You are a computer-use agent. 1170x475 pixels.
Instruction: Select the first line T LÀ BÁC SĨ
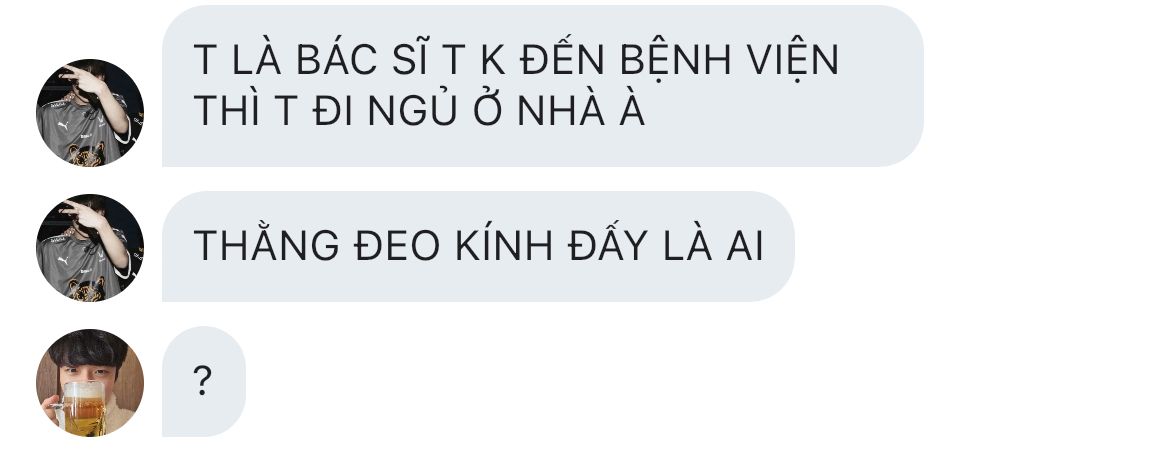(x=516, y=59)
